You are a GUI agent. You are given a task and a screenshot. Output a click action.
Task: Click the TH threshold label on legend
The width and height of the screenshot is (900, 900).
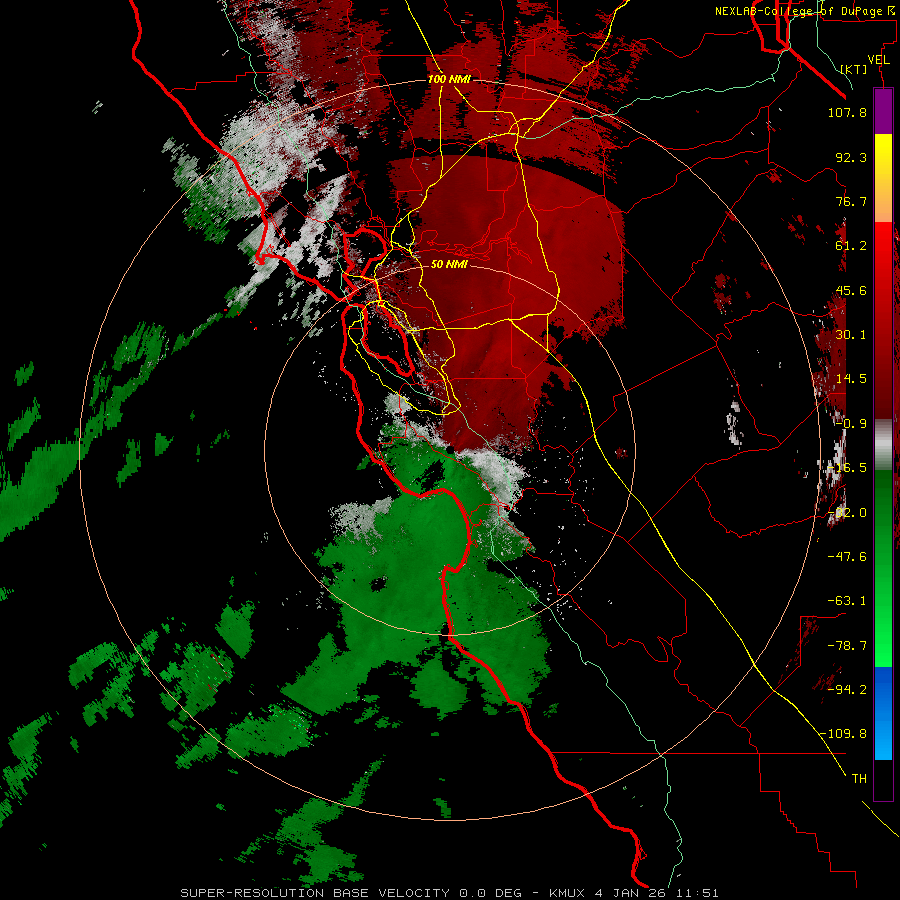click(859, 779)
